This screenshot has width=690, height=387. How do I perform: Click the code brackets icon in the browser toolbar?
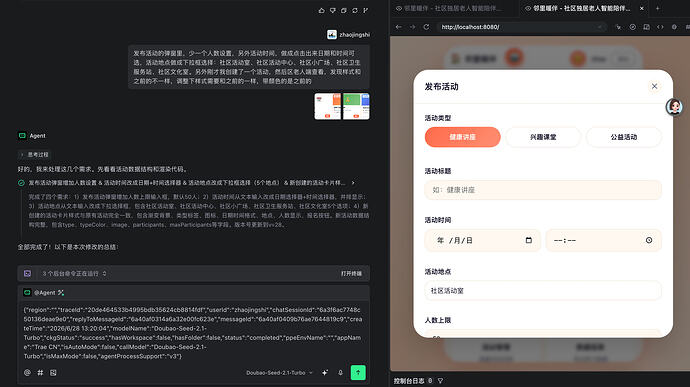[660, 27]
